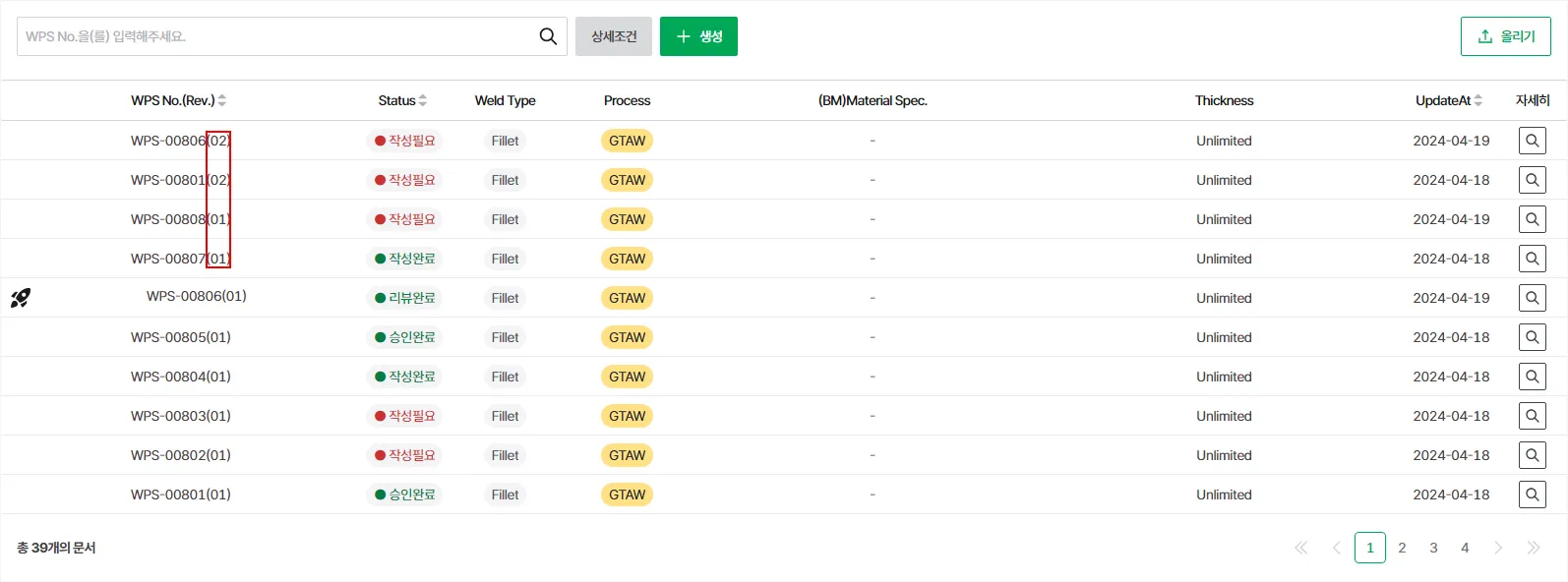View details of WPS-00805(01) via magnifier
Image resolution: width=1568 pixels, height=582 pixels.
pyautogui.click(x=1532, y=337)
